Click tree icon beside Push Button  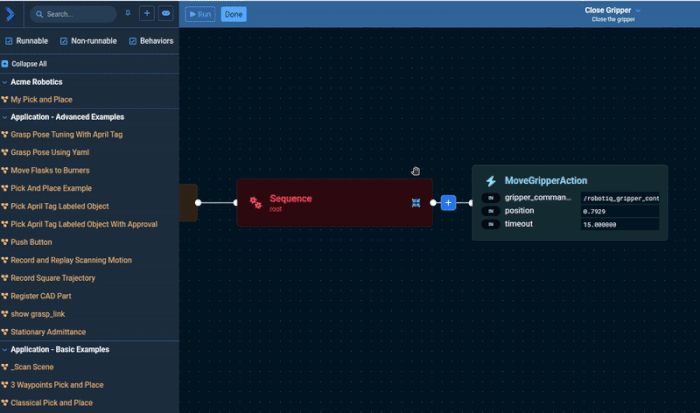point(5,242)
